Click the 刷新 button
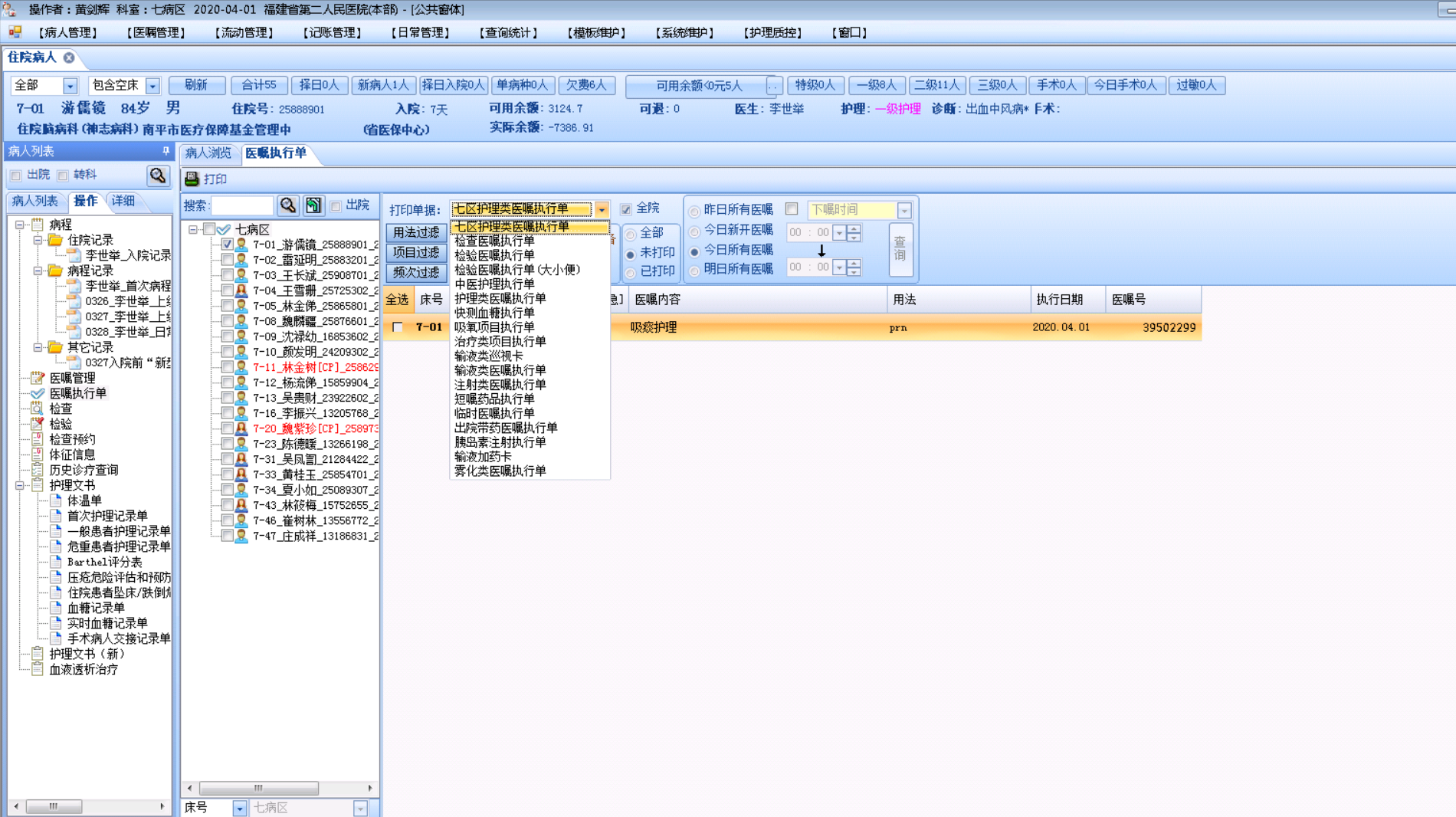The image size is (1456, 817). point(196,85)
